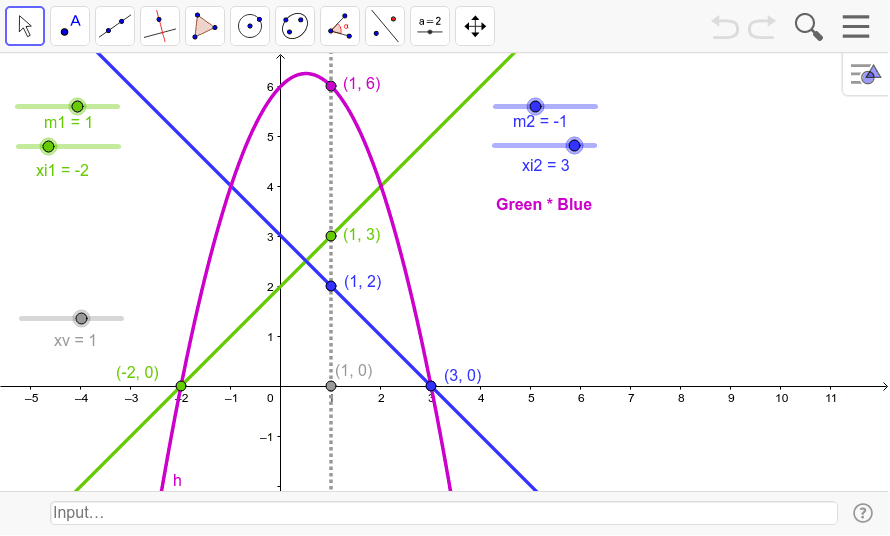Select the Angle tool
This screenshot has height=536, width=890.
[x=340, y=26]
